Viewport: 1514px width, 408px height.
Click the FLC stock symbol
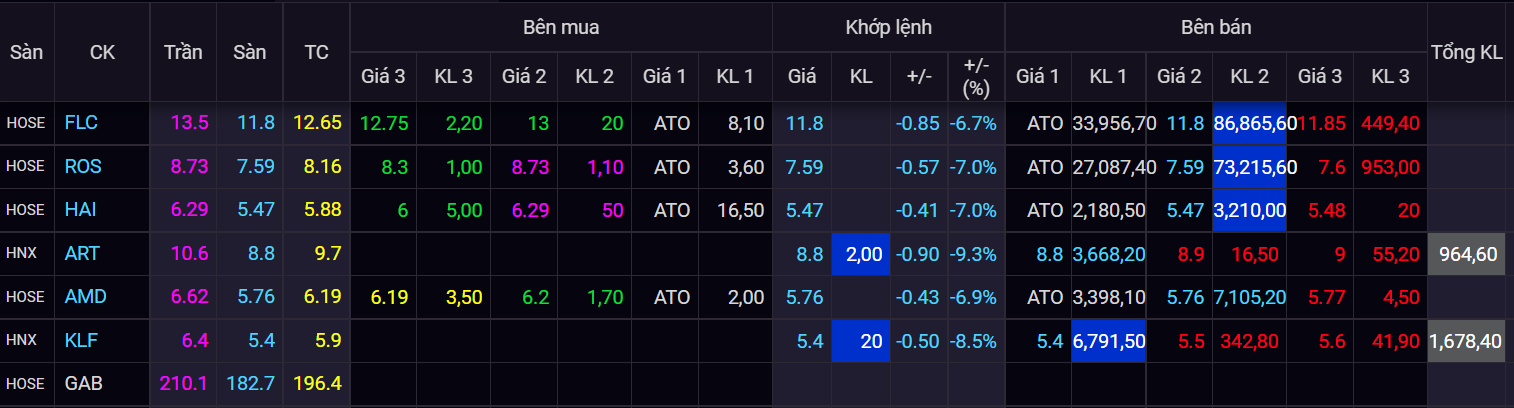pos(81,123)
